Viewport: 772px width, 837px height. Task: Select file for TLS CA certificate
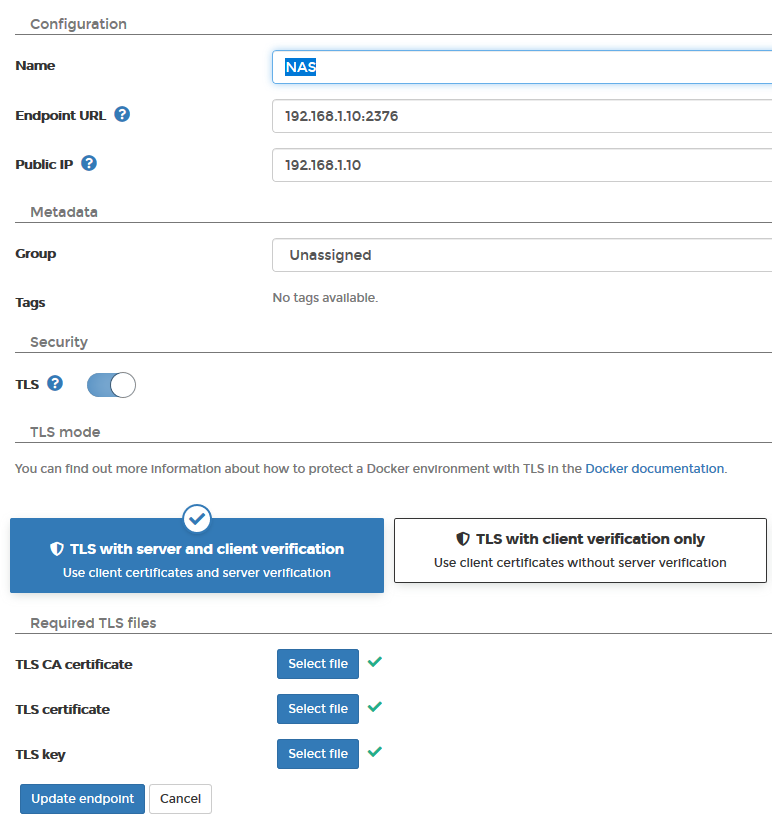pyautogui.click(x=318, y=664)
